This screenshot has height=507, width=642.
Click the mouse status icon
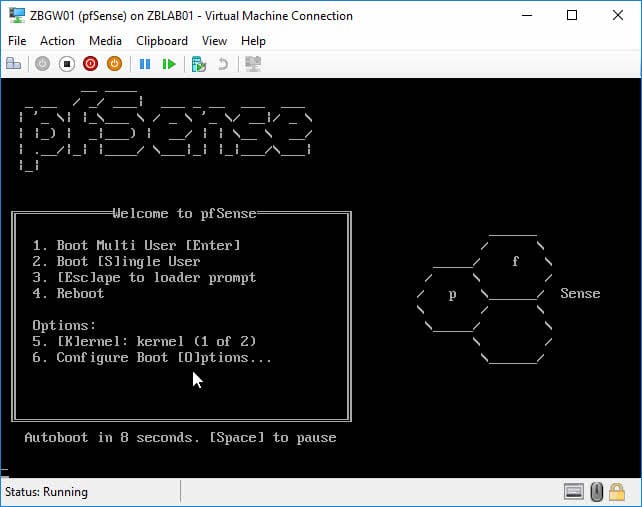click(x=597, y=492)
